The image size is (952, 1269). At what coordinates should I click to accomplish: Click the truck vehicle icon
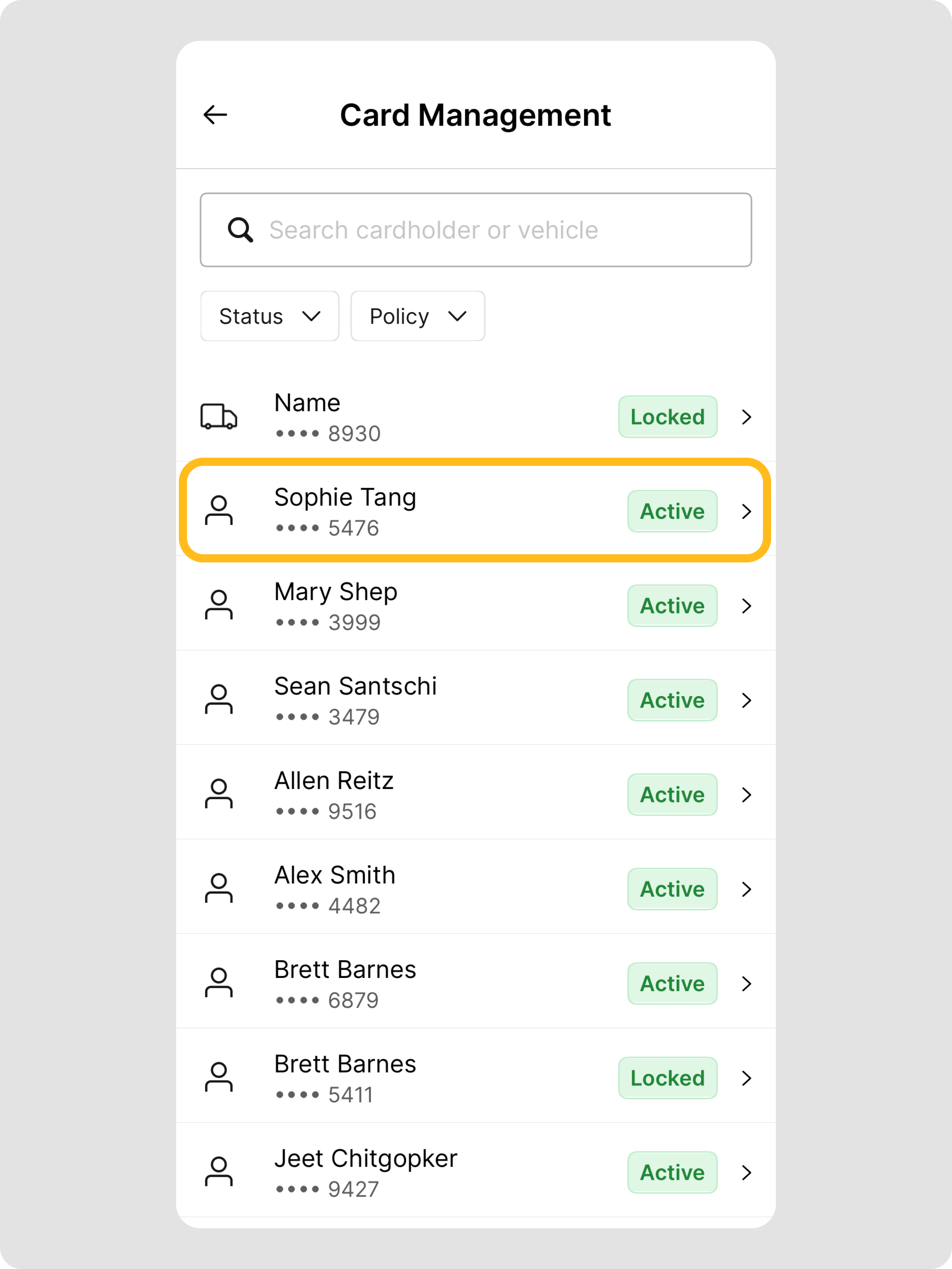[219, 417]
